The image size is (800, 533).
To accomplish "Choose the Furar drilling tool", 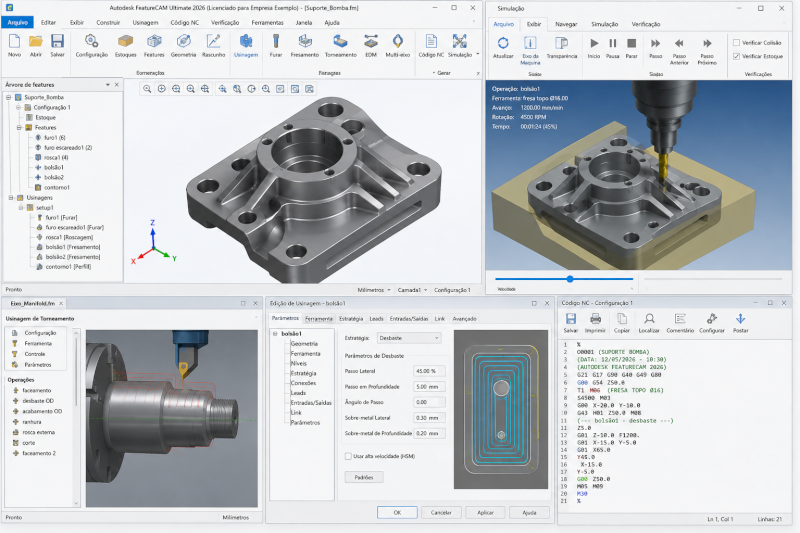I will (276, 41).
